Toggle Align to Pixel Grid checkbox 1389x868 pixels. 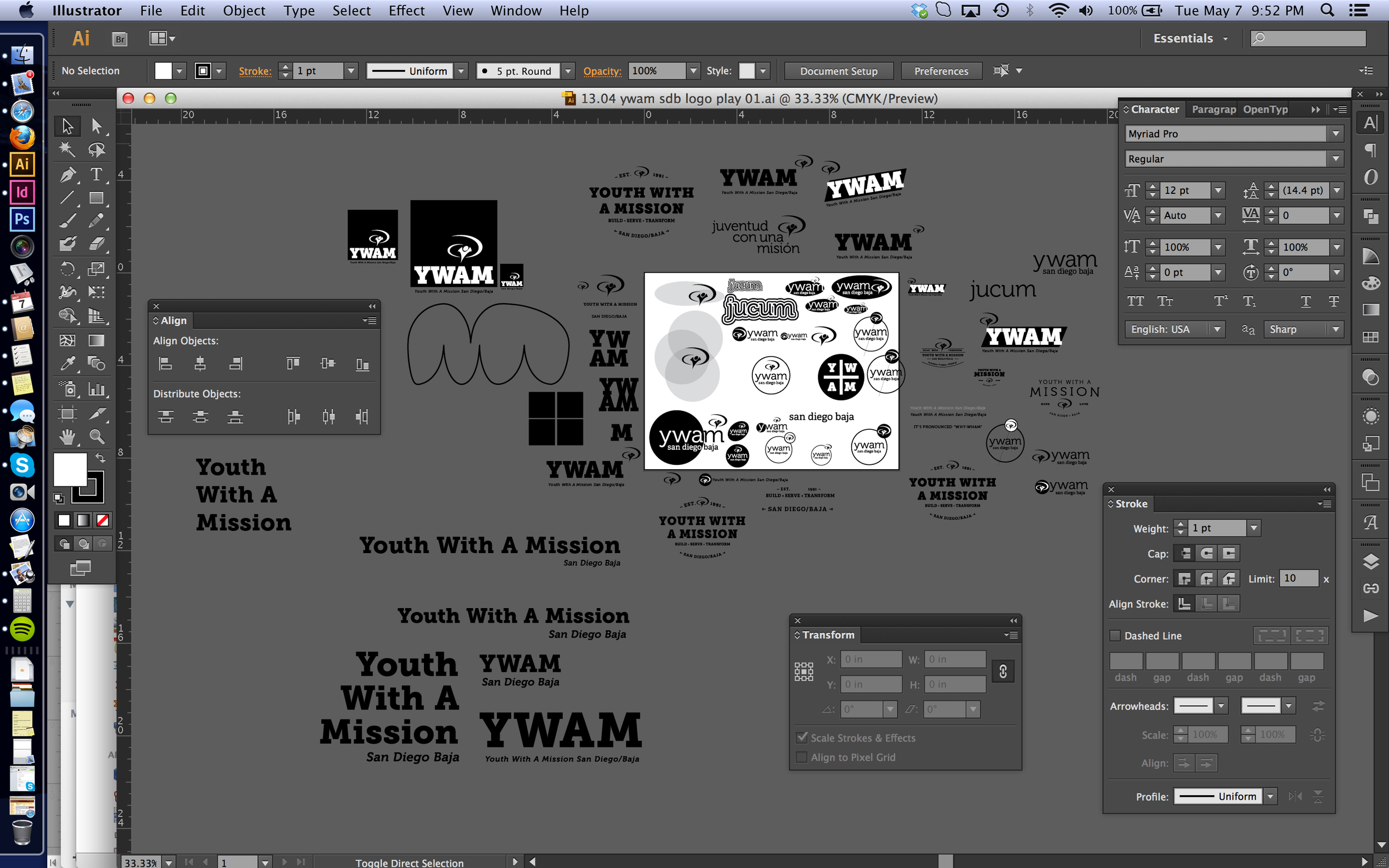(802, 757)
